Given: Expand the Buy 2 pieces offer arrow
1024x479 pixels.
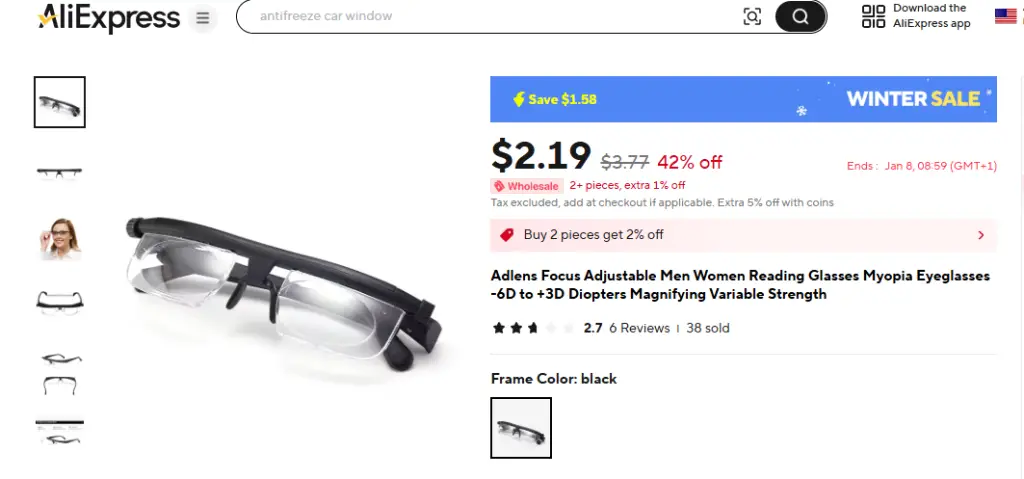Looking at the screenshot, I should click(980, 235).
